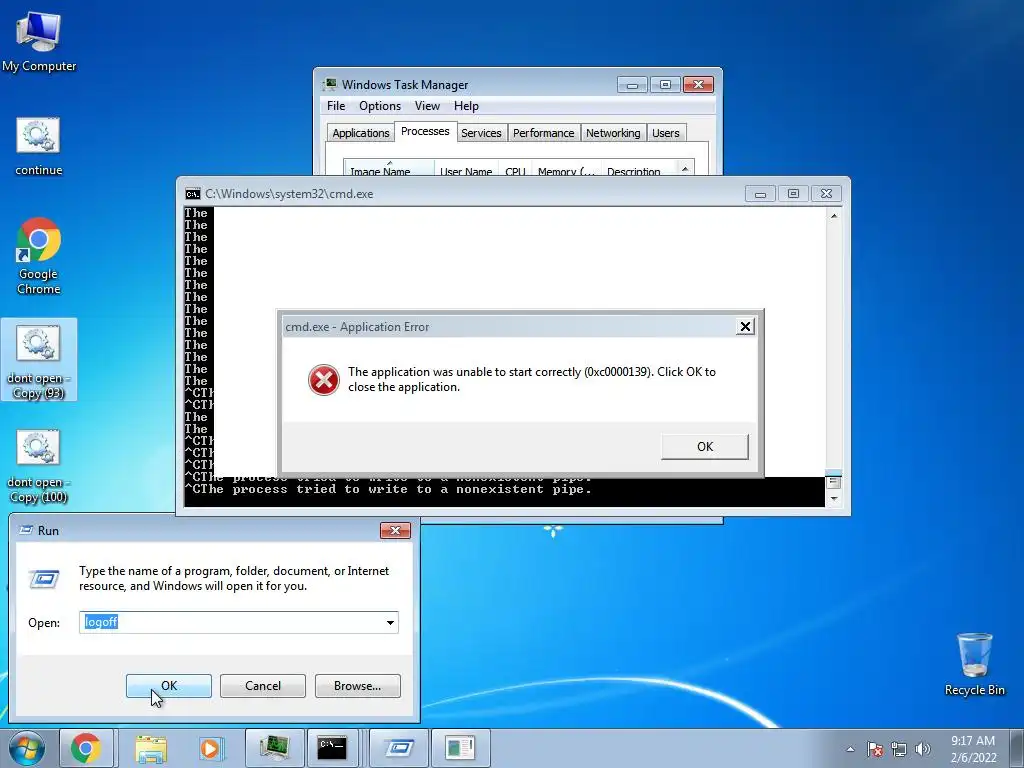The width and height of the screenshot is (1024, 768).
Task: Open Action Center flag tray icon
Action: pos(875,749)
